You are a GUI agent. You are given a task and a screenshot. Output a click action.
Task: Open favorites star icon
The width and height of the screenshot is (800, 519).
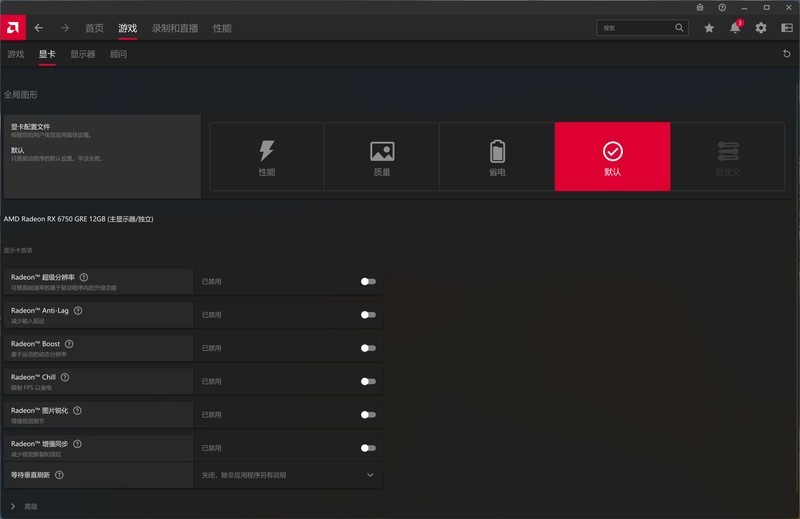click(x=709, y=28)
